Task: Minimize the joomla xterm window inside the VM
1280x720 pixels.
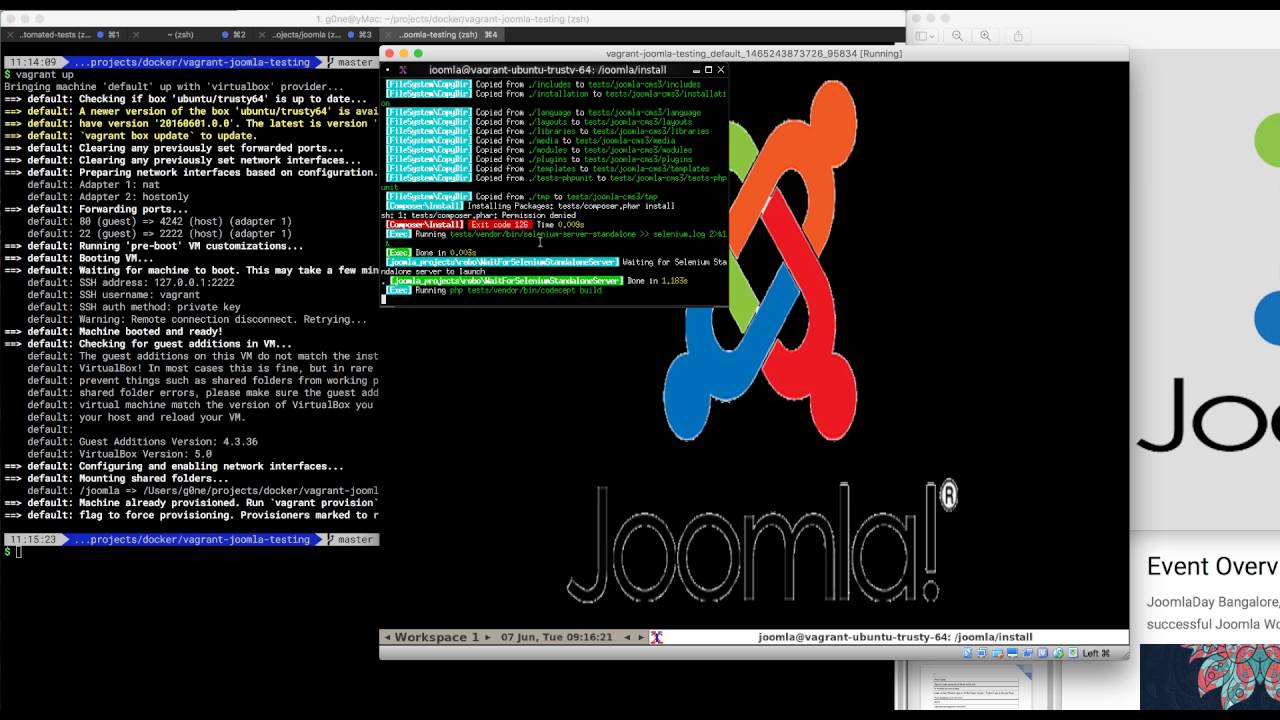Action: pyautogui.click(x=696, y=70)
